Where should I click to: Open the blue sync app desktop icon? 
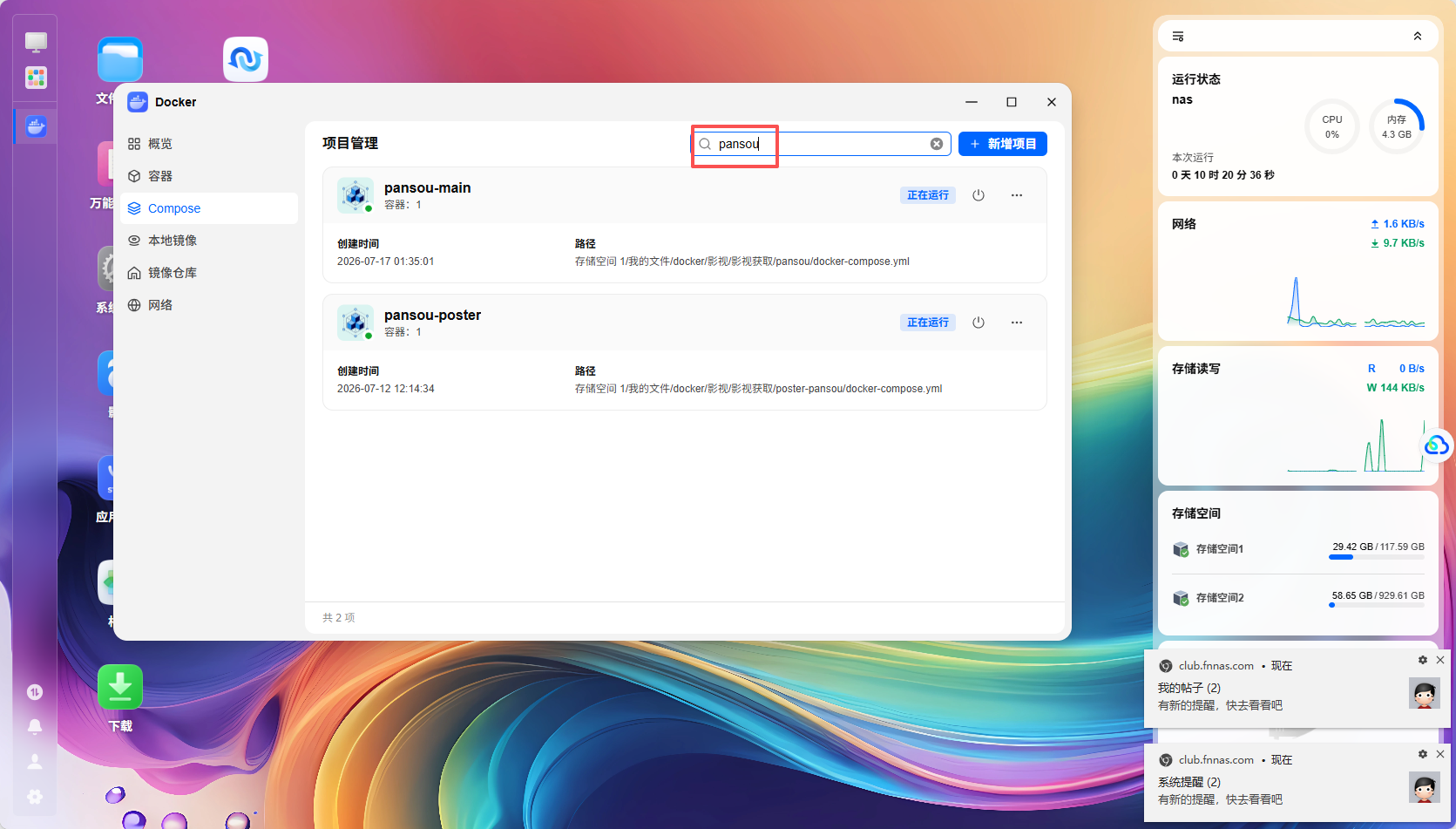pos(246,59)
